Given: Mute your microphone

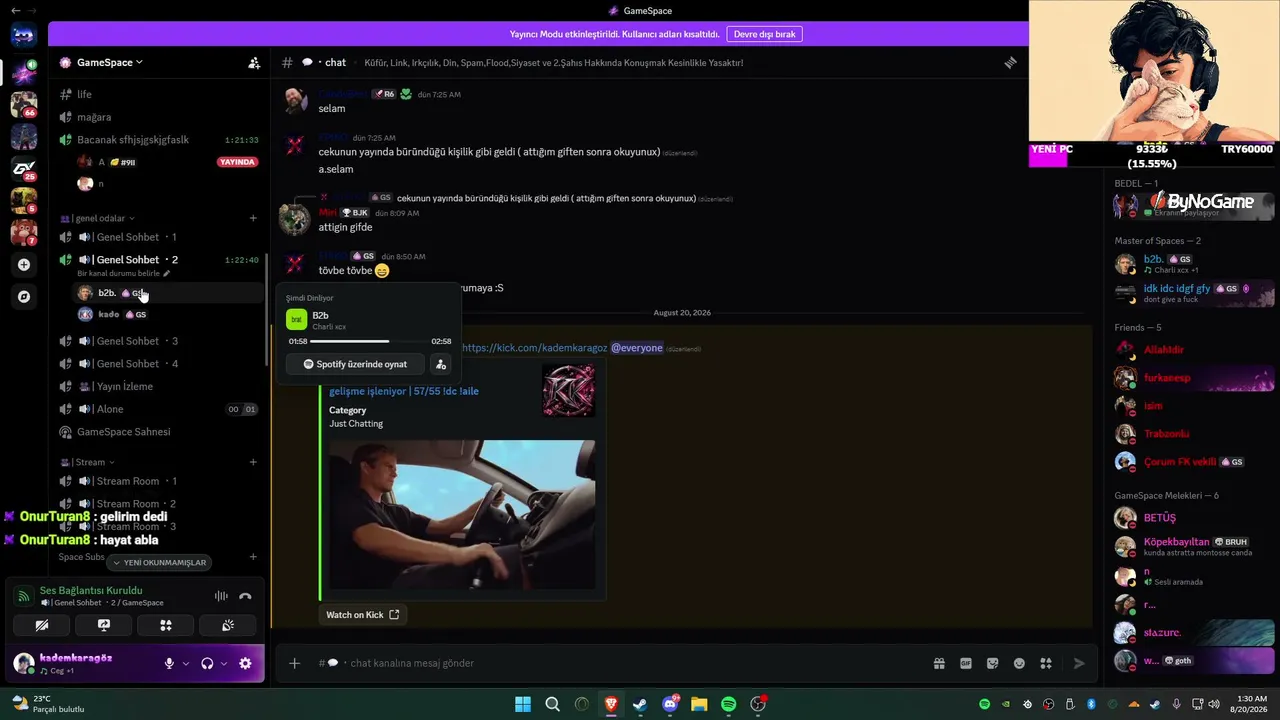Looking at the screenshot, I should pos(169,663).
